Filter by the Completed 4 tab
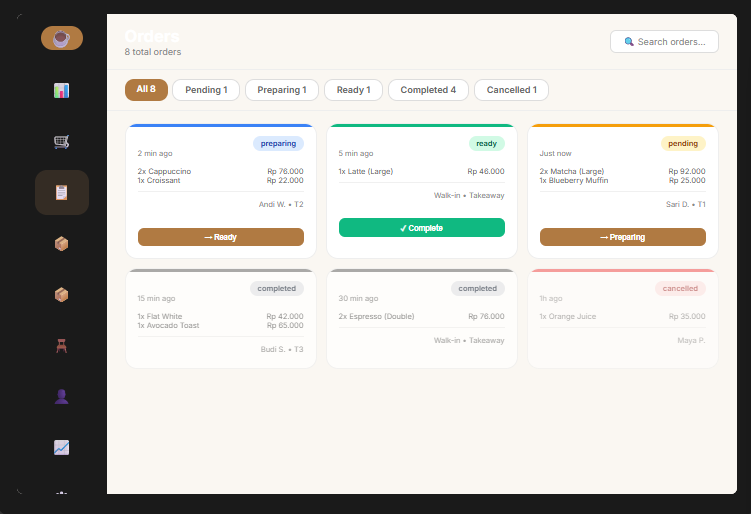Viewport: 751px width, 514px height. click(428, 90)
